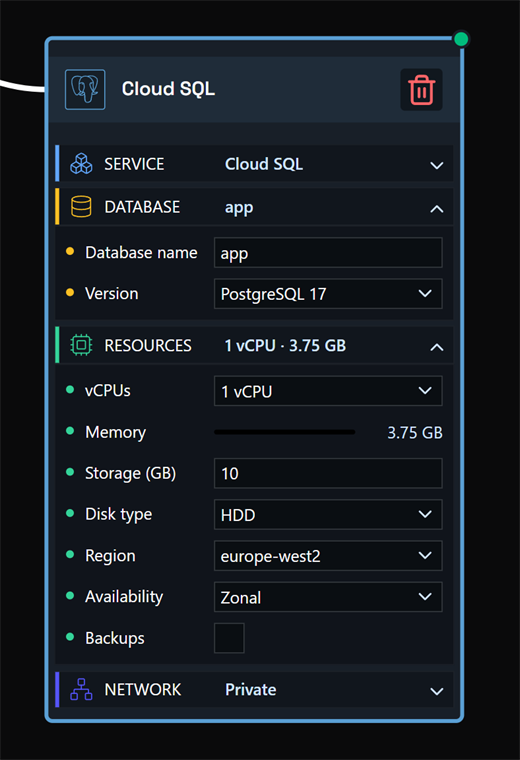The image size is (520, 760).
Task: Click the RESOURCES chip icon
Action: click(x=81, y=346)
